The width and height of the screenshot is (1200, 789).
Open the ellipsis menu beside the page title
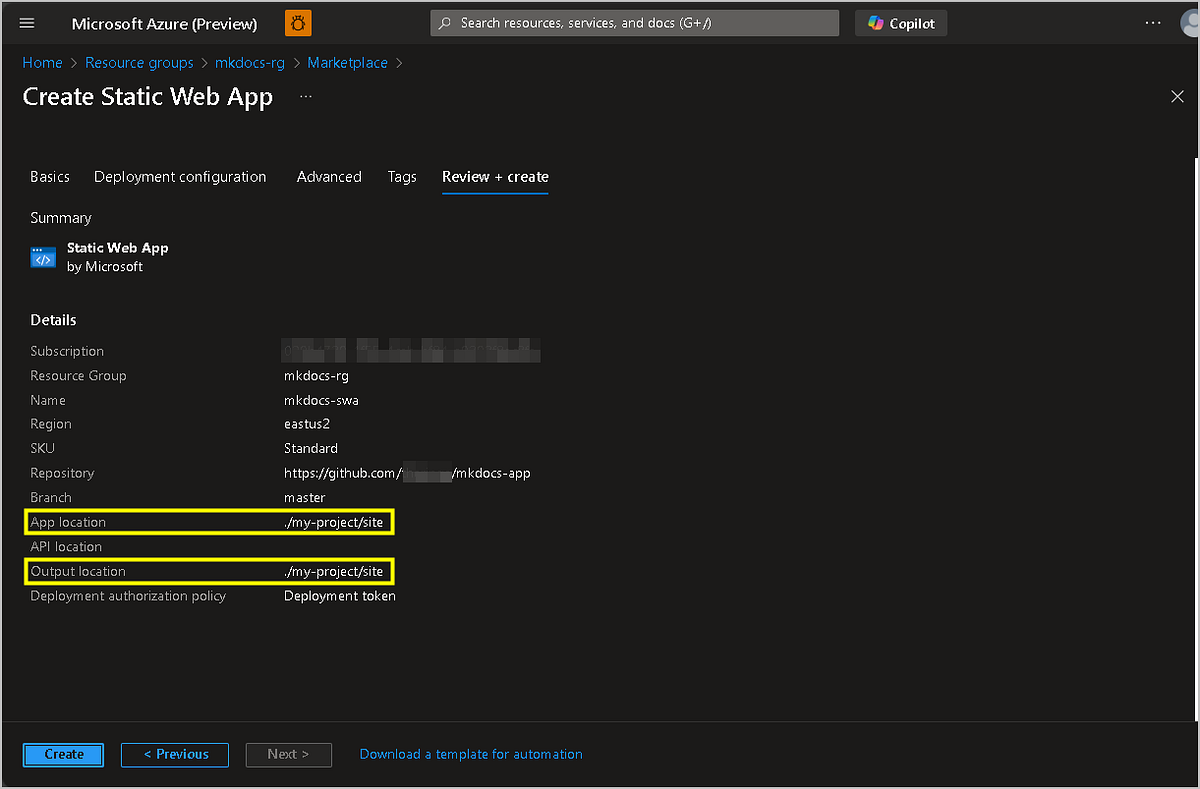click(x=305, y=97)
